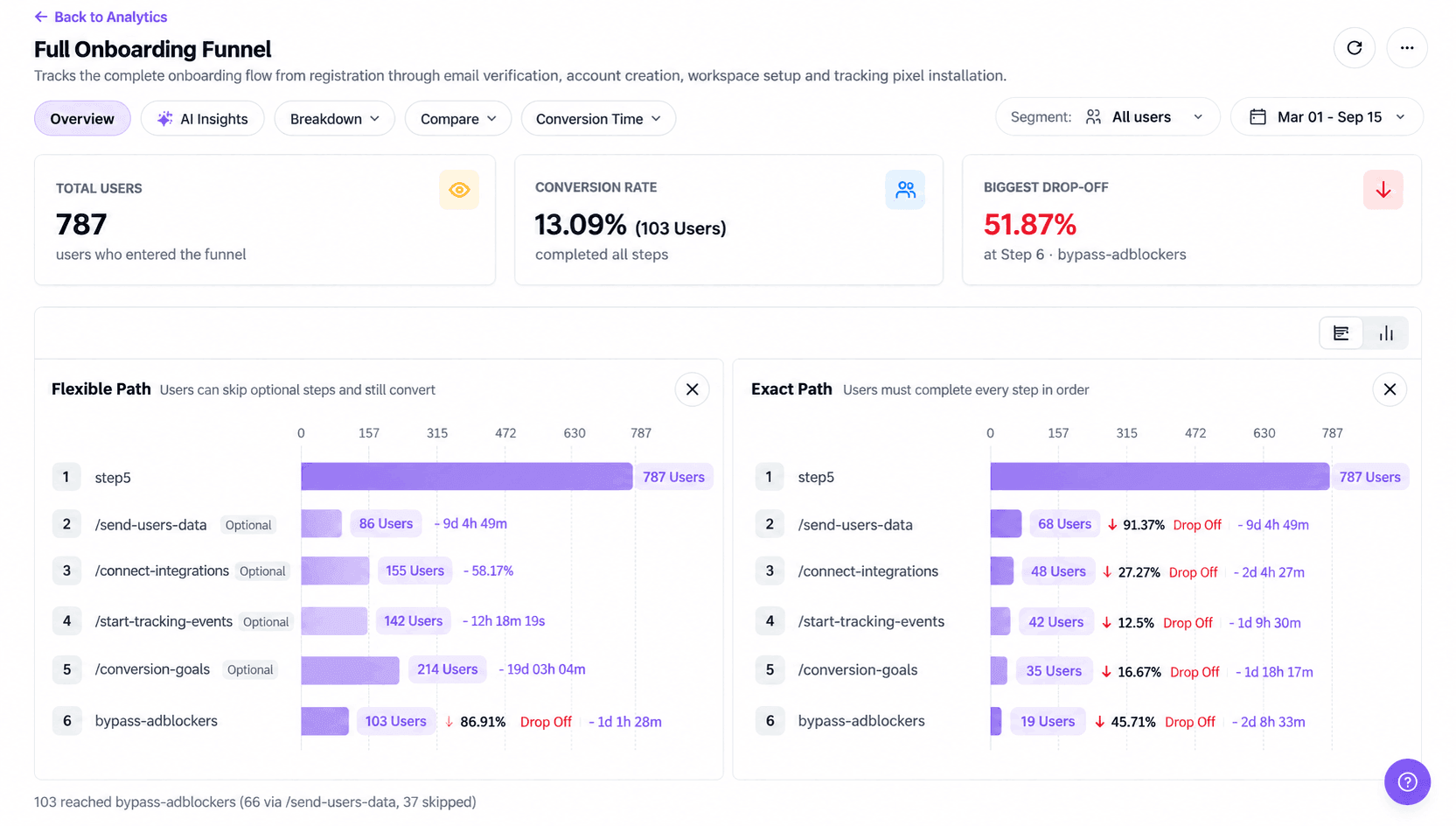Select the Overview tab
Viewport: 1456px width, 826px height.
(x=82, y=119)
